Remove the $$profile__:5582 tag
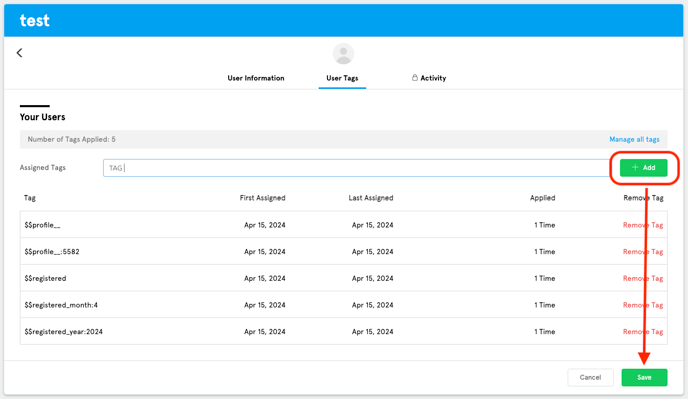688x399 pixels. (643, 252)
